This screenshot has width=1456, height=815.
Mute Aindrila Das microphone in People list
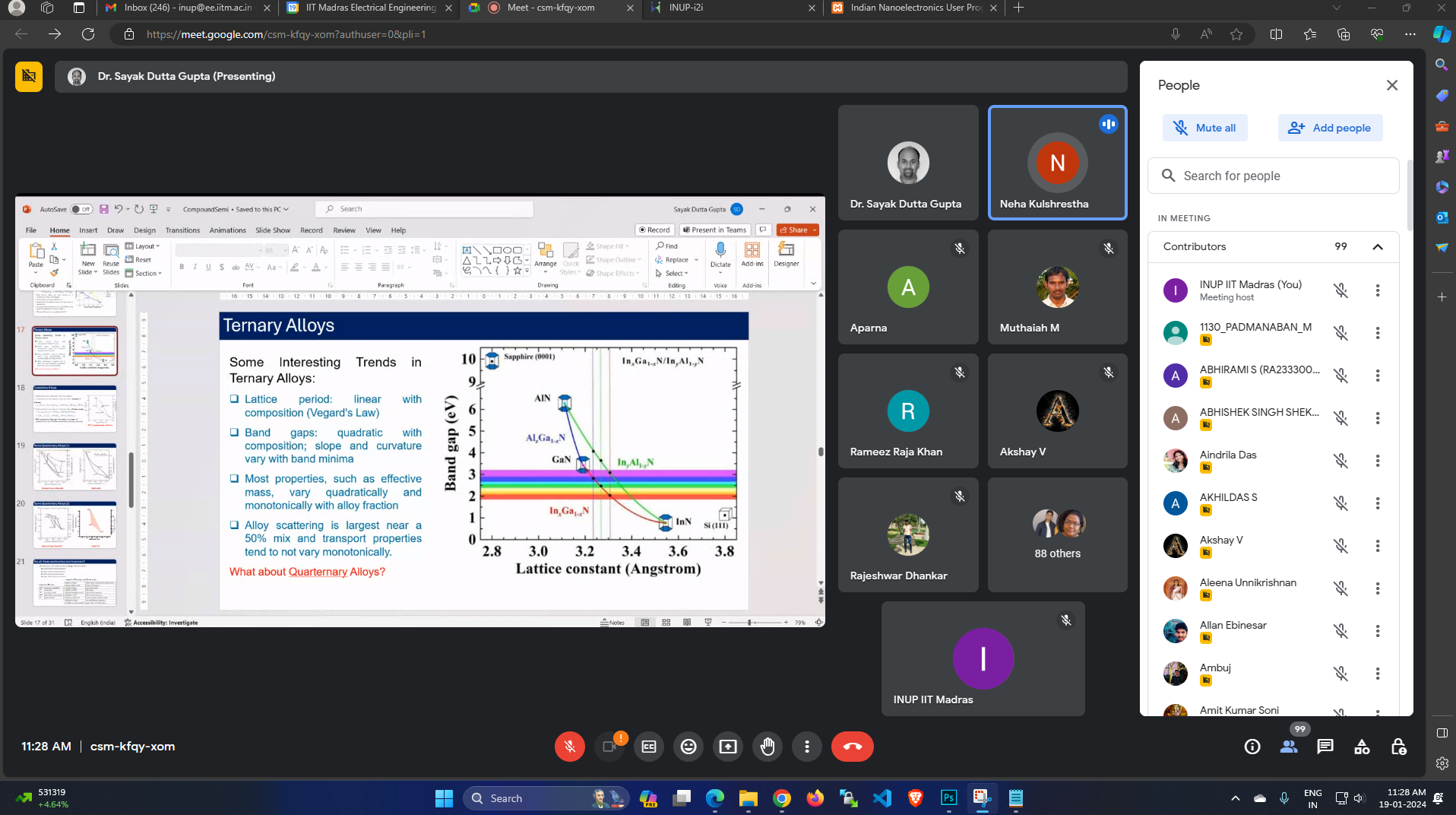pyautogui.click(x=1340, y=461)
